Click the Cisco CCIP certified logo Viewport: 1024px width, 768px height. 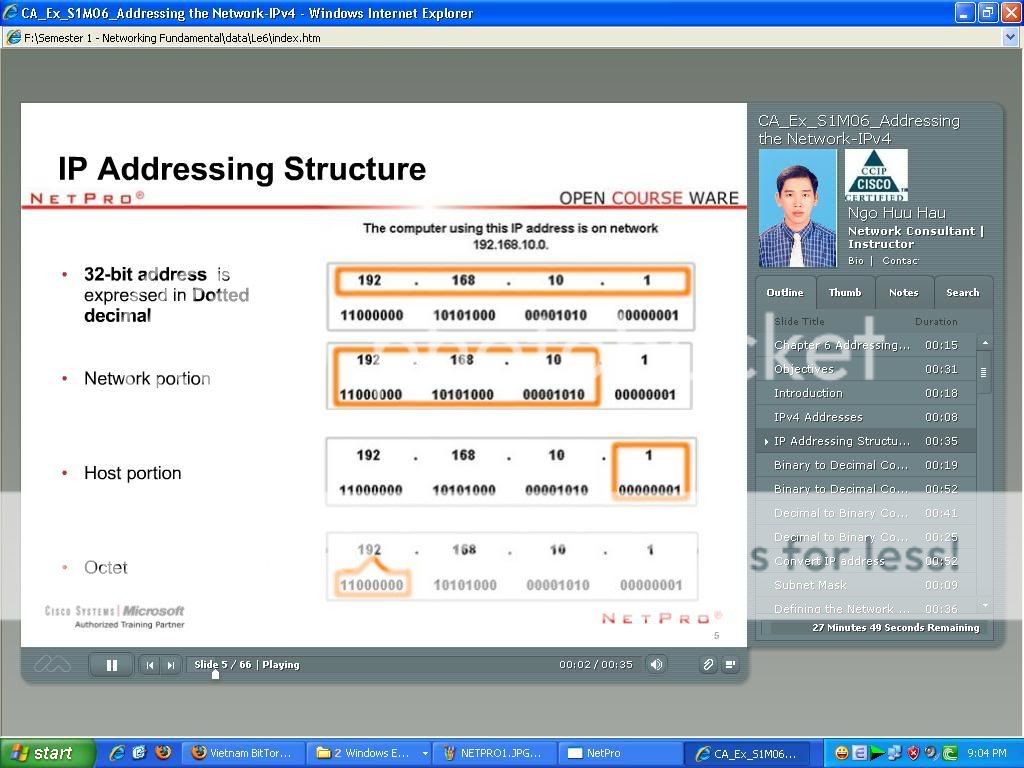[x=876, y=176]
